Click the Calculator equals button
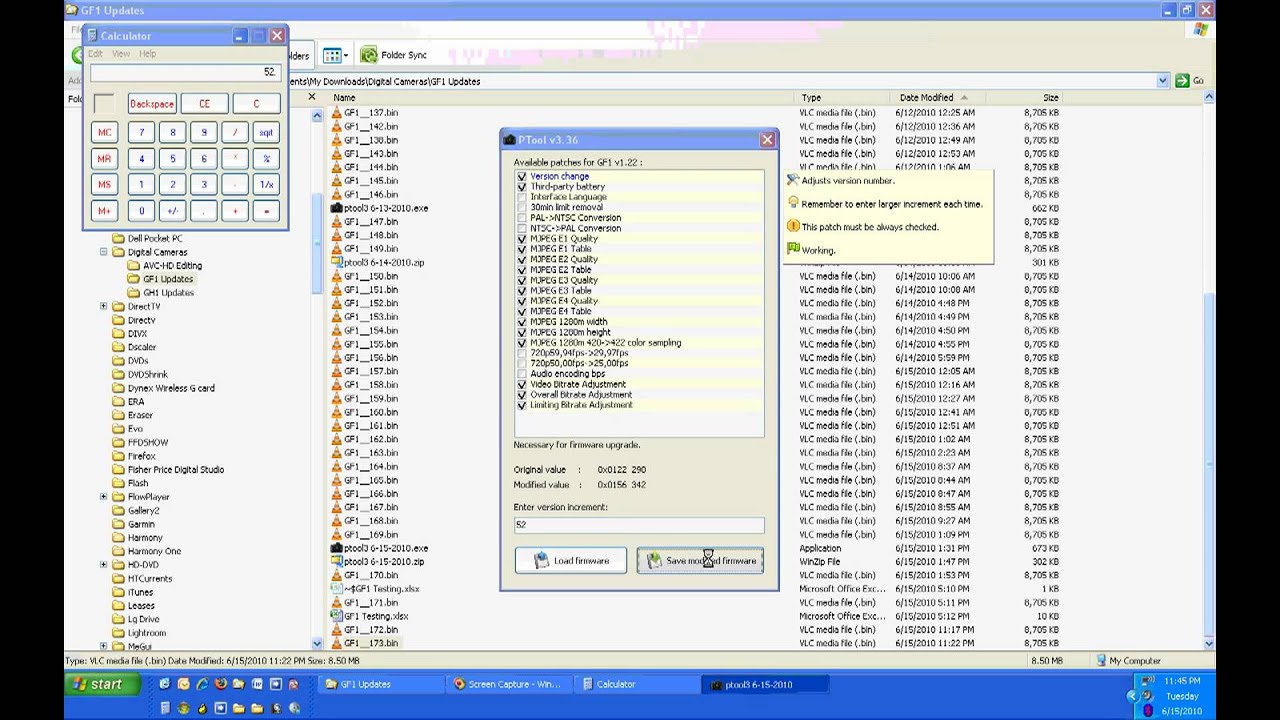 (x=266, y=211)
